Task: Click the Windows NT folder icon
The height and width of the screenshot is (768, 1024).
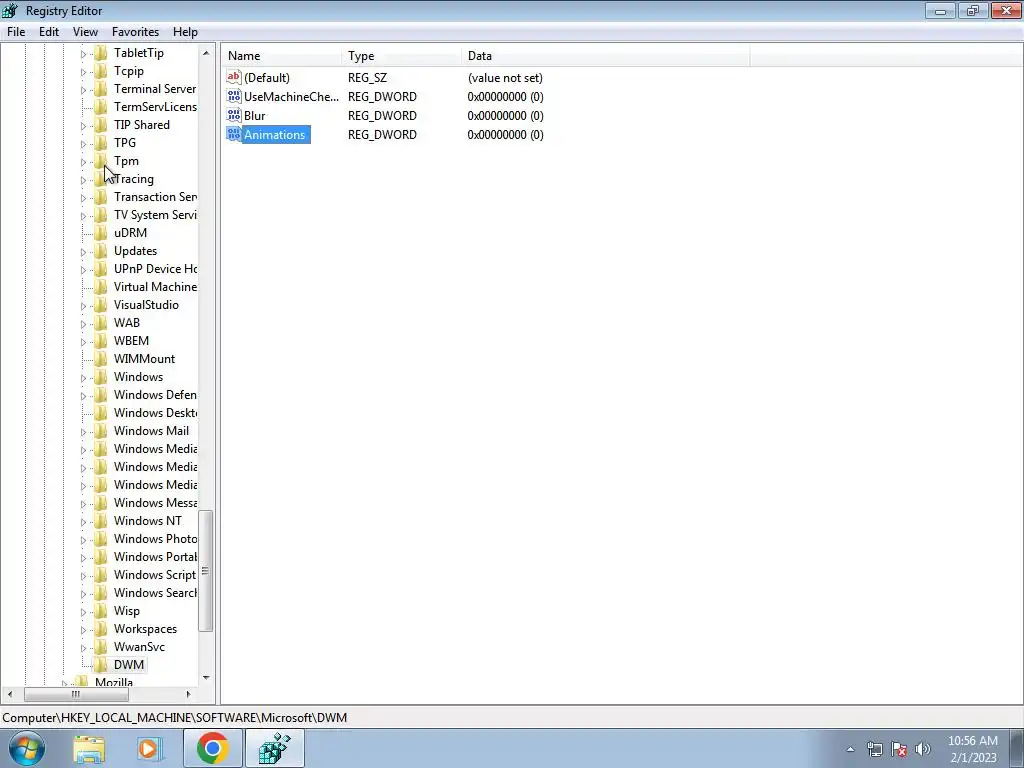Action: tap(101, 521)
